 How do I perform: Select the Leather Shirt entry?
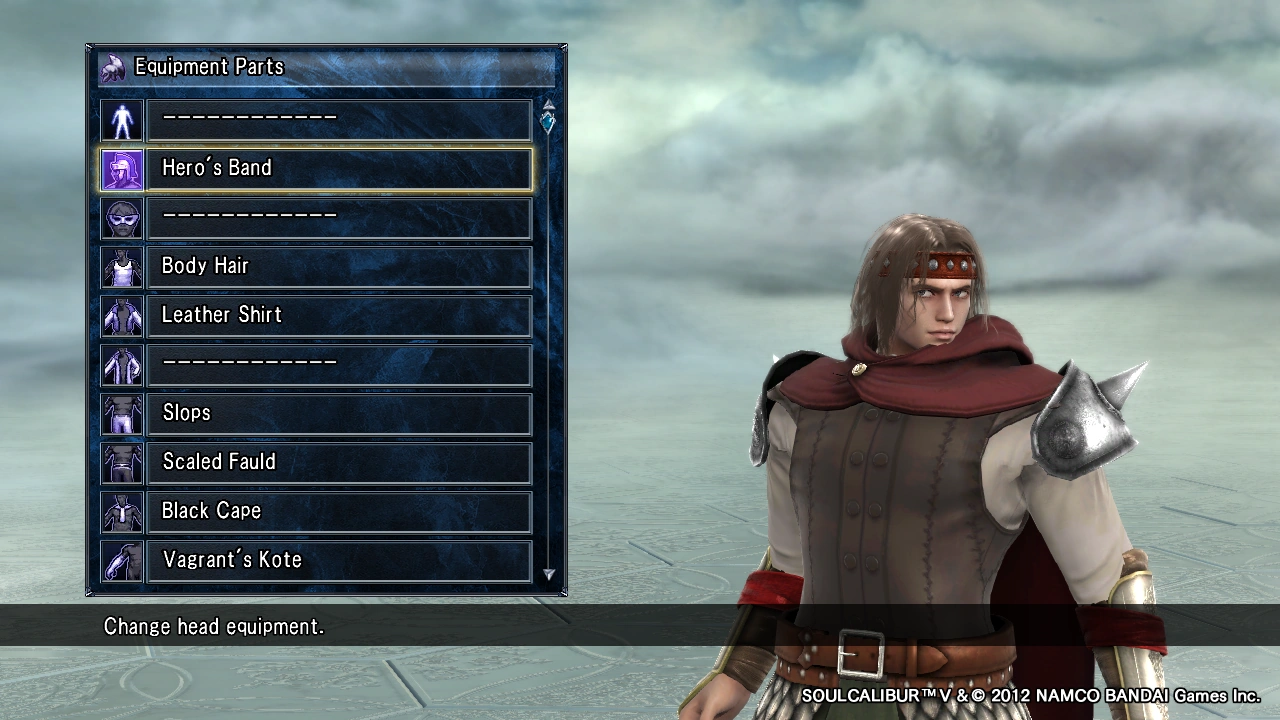[x=339, y=316]
